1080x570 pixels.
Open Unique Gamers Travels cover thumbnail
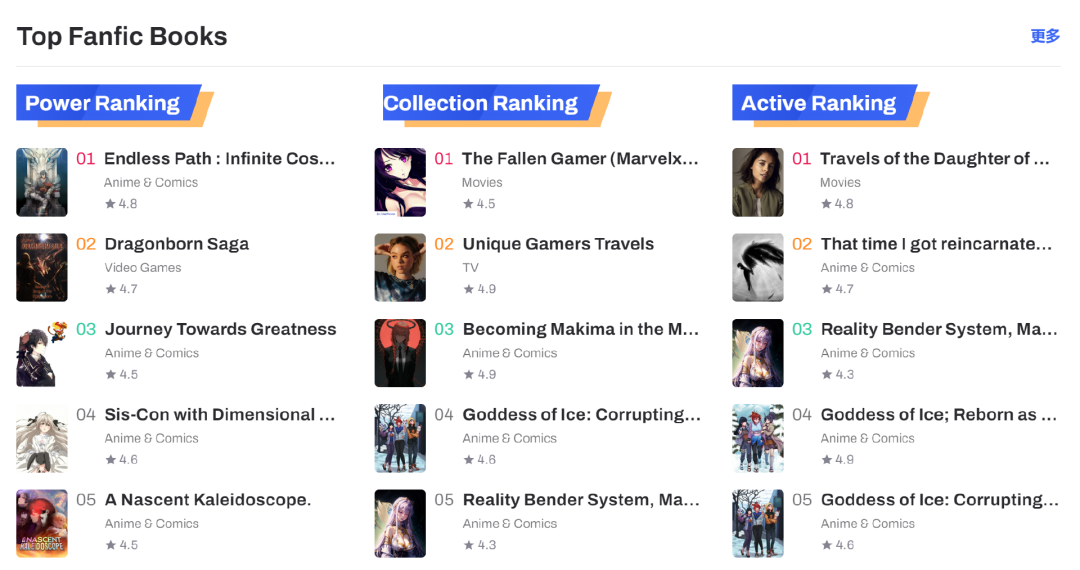400,267
